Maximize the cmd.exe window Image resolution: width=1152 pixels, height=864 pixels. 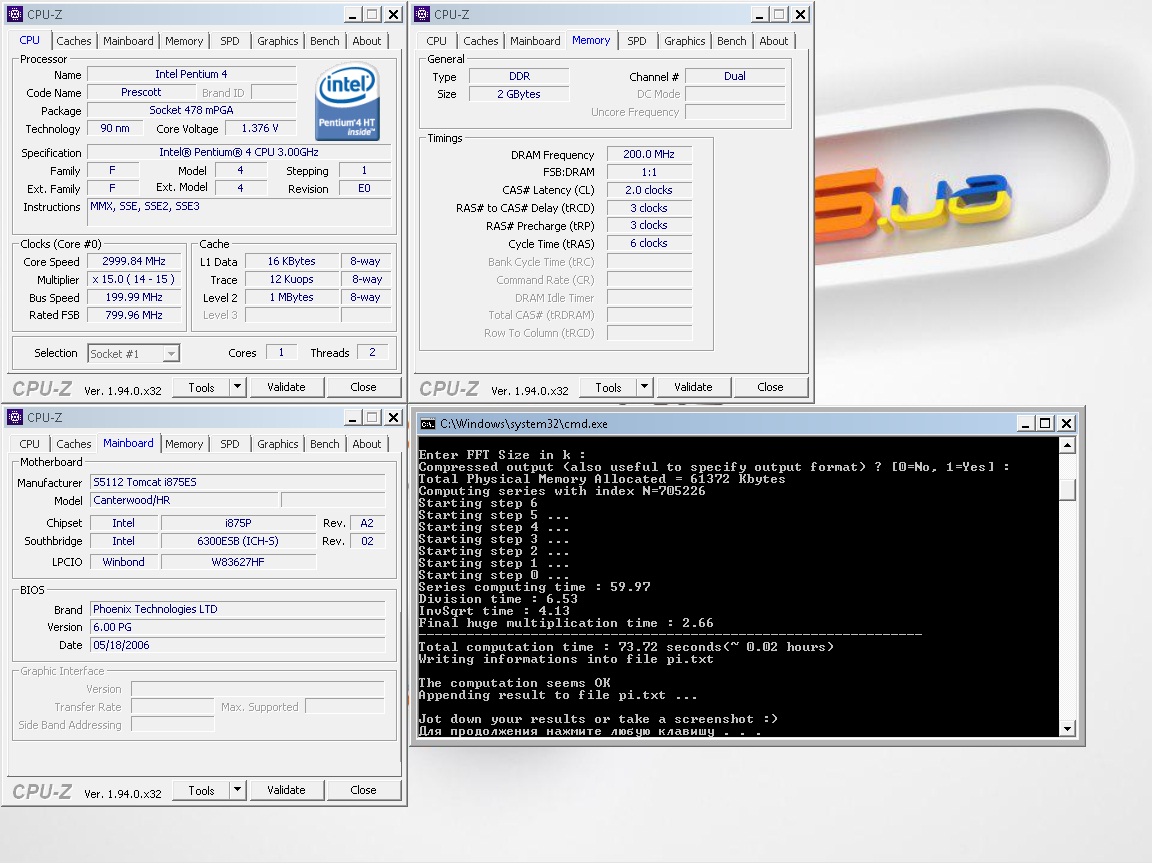coord(1045,424)
